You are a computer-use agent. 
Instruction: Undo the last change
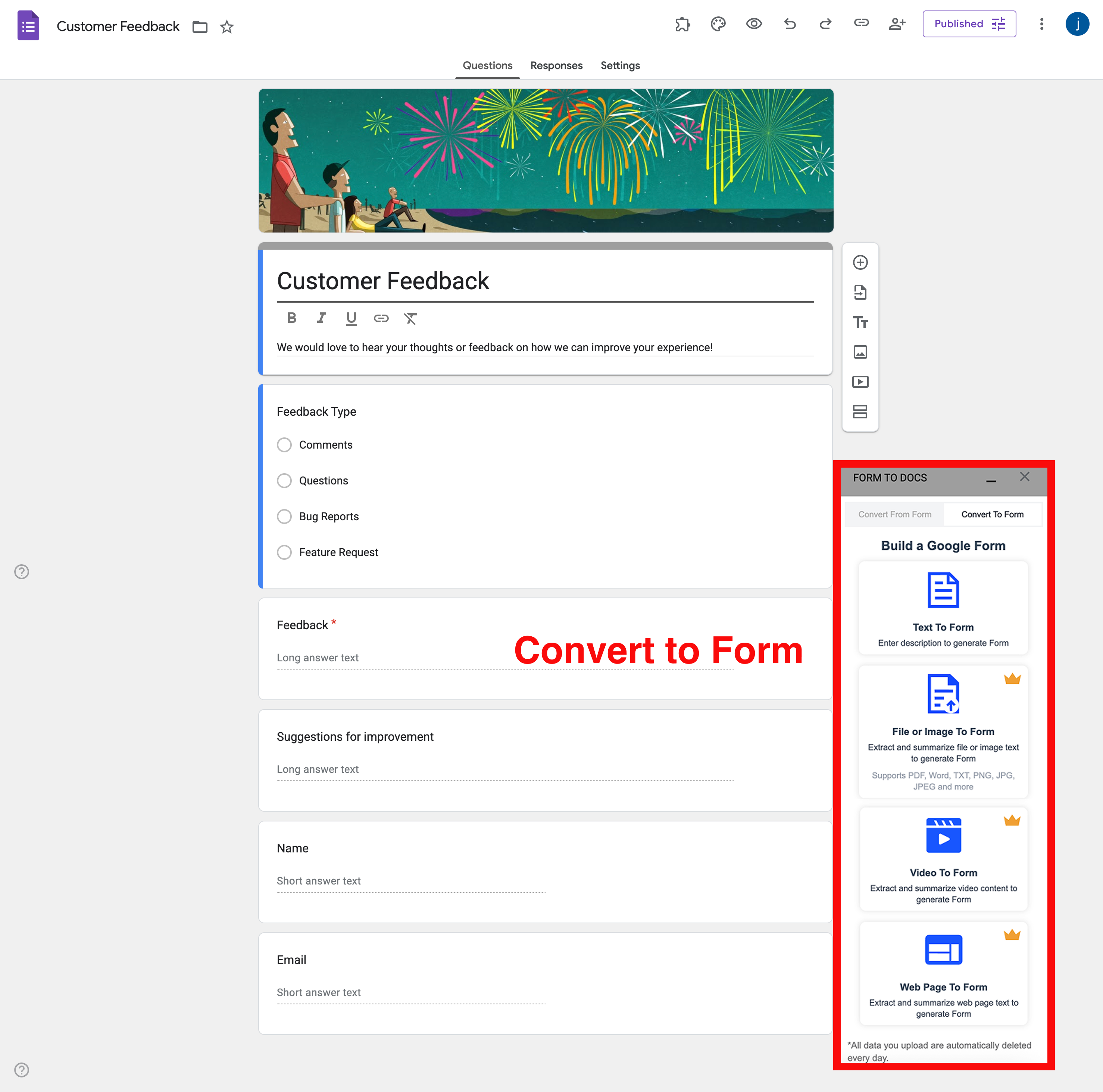(790, 24)
